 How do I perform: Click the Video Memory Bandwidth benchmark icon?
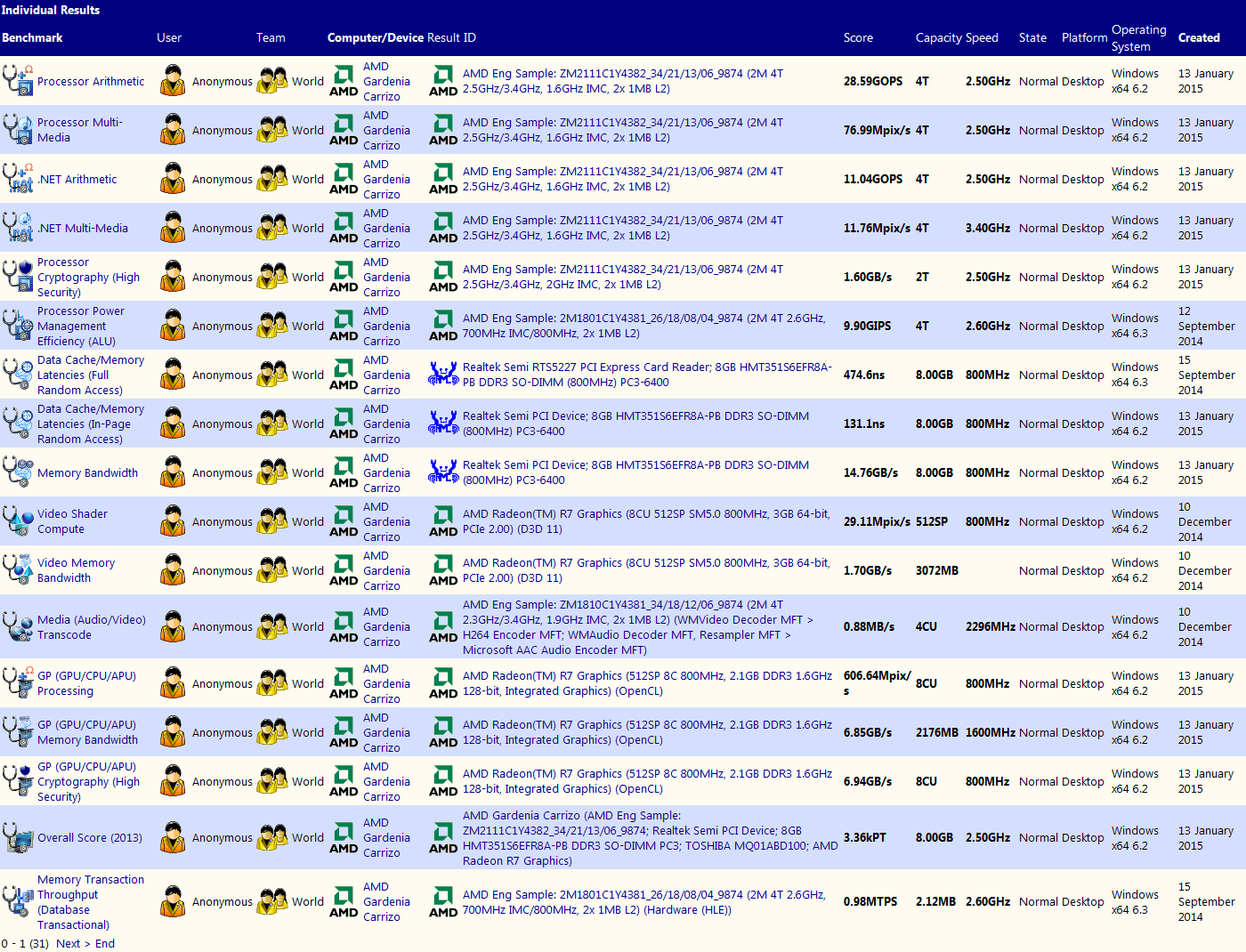click(x=18, y=569)
